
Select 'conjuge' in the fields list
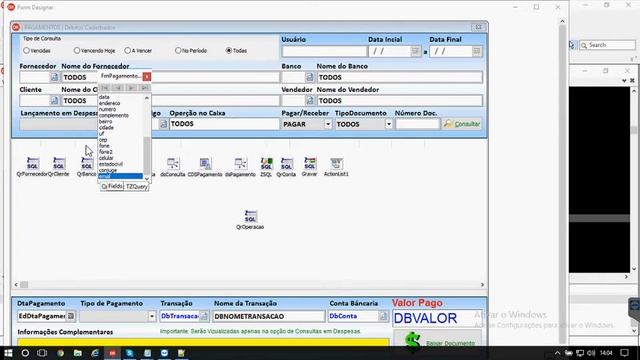[108, 170]
